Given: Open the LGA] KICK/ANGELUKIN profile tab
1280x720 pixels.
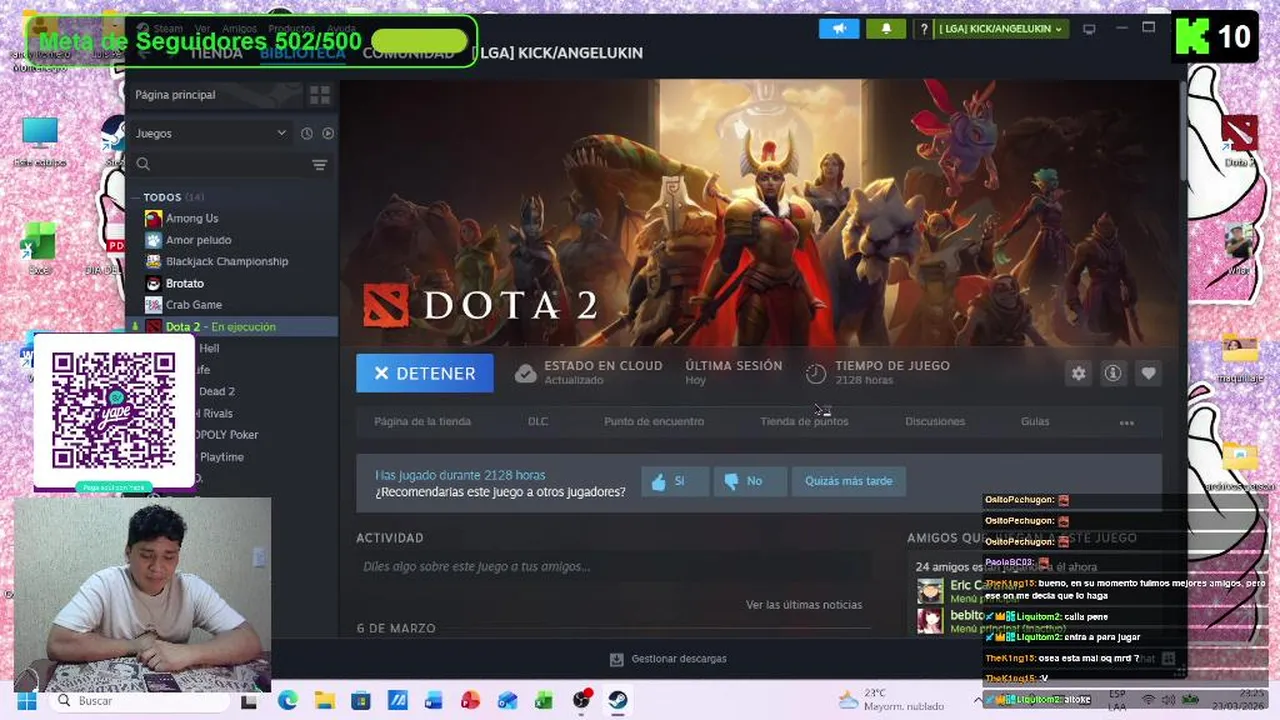Looking at the screenshot, I should [x=557, y=53].
